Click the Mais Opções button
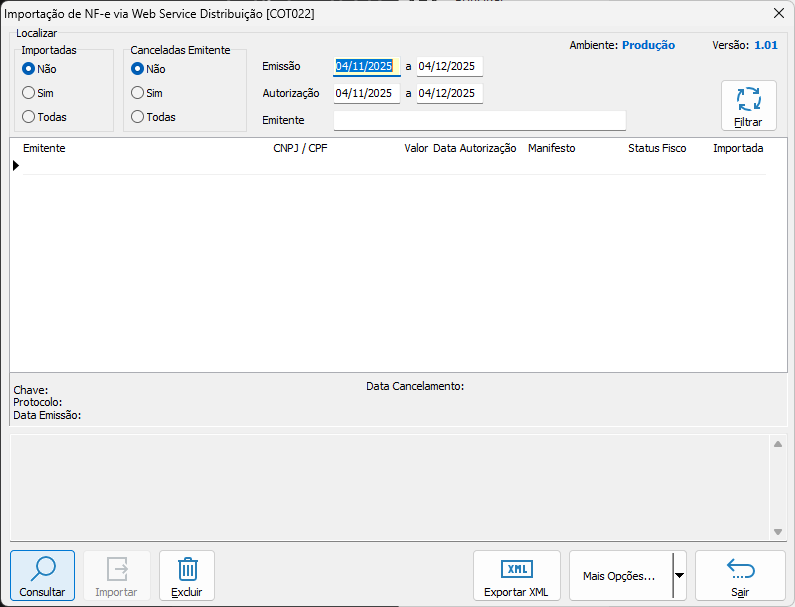Image resolution: width=795 pixels, height=607 pixels. pos(619,576)
